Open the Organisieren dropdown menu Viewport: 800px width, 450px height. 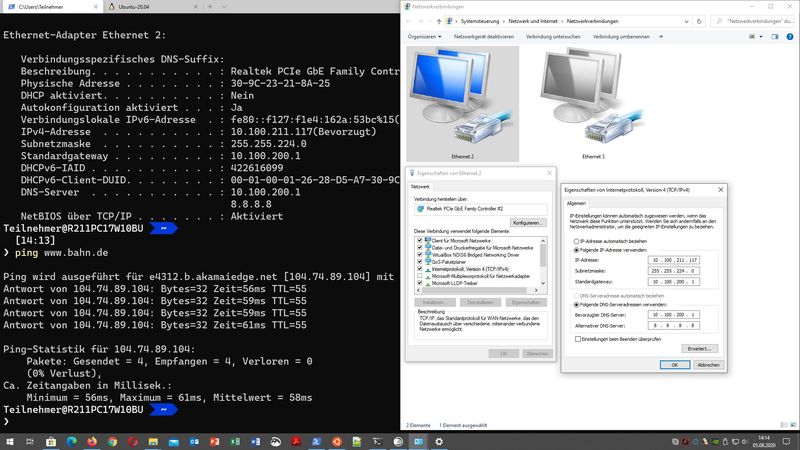pos(424,37)
